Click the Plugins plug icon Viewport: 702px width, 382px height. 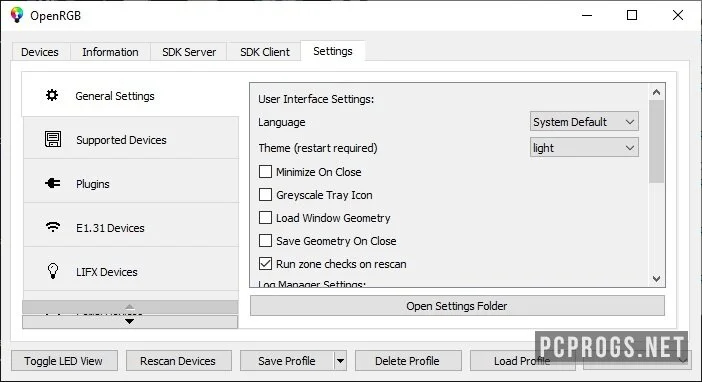click(x=53, y=183)
